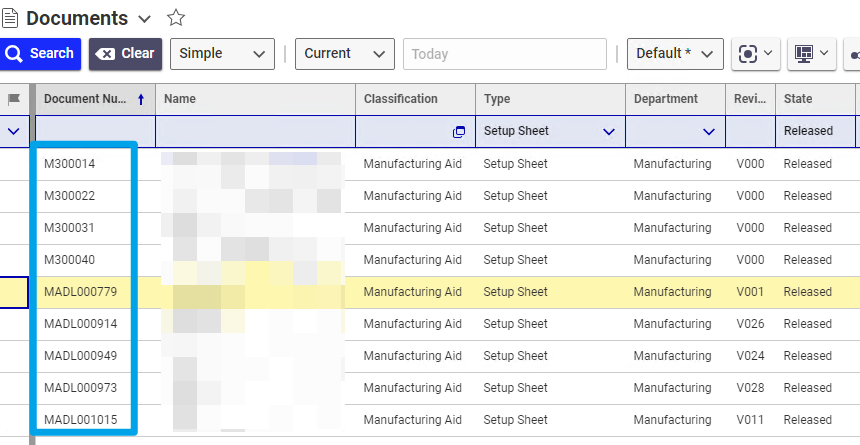Open the display monitor layout icon menu
Screen dimensions: 860x445
tap(811, 54)
